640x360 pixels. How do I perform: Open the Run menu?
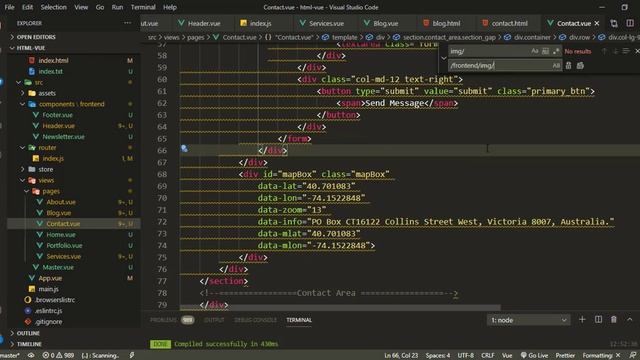(117, 7)
